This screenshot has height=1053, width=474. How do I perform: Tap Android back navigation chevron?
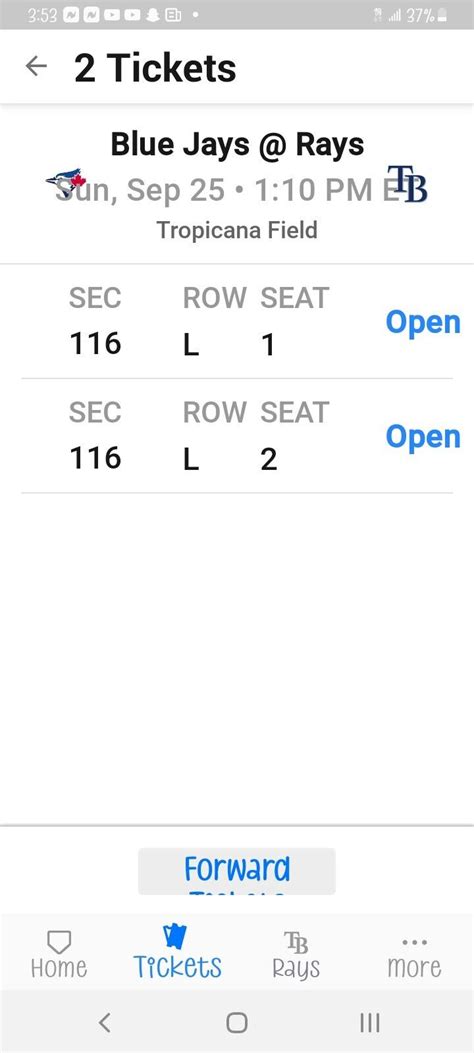pos(104,1023)
